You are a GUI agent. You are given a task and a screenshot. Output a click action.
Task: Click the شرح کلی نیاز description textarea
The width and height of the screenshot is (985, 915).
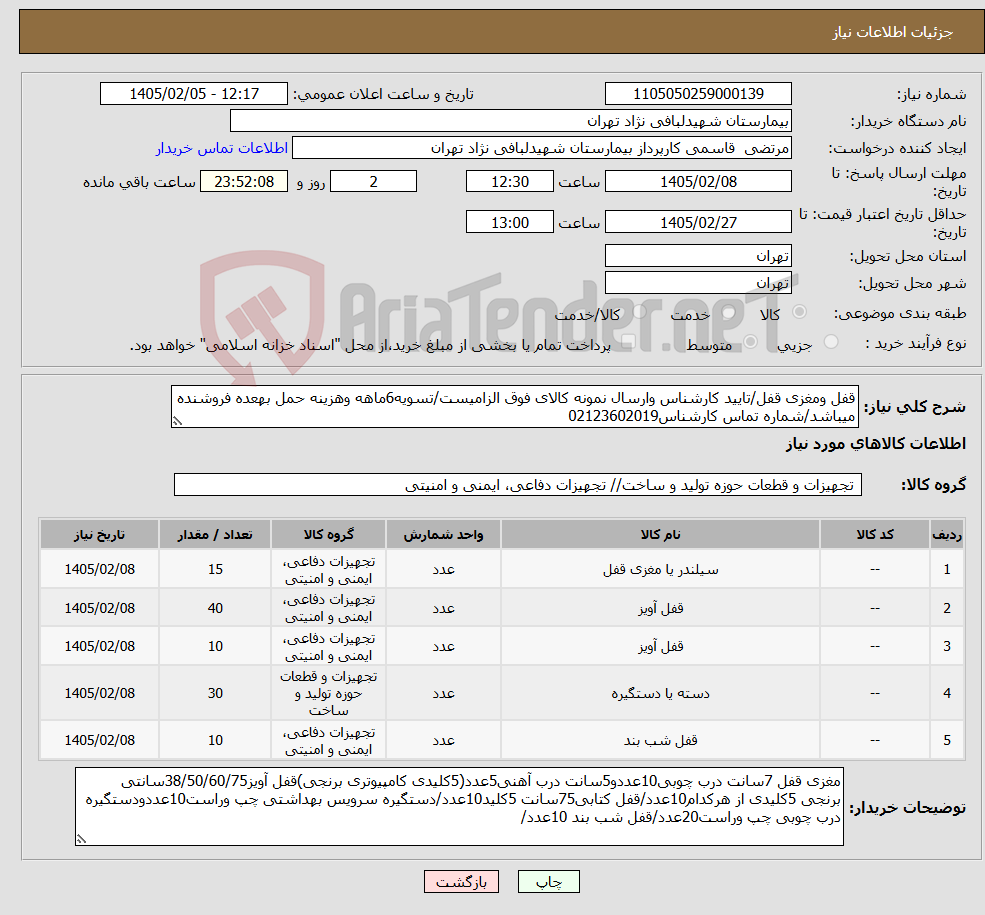point(514,407)
